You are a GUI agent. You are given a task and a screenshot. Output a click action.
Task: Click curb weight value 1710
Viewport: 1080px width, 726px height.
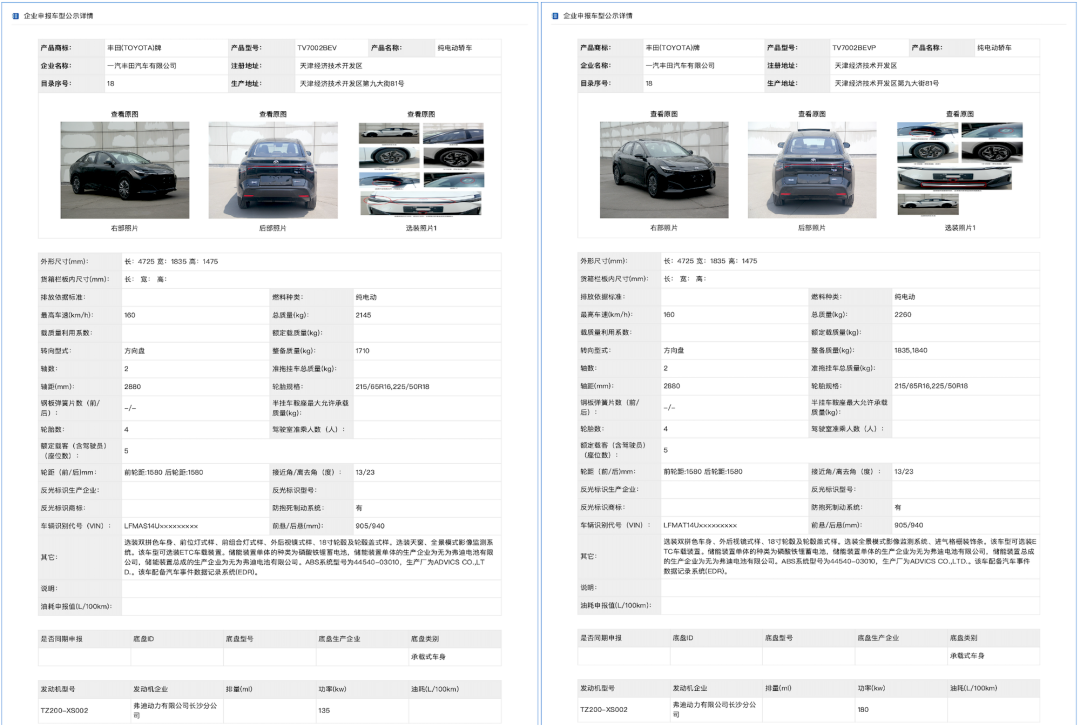(x=362, y=351)
